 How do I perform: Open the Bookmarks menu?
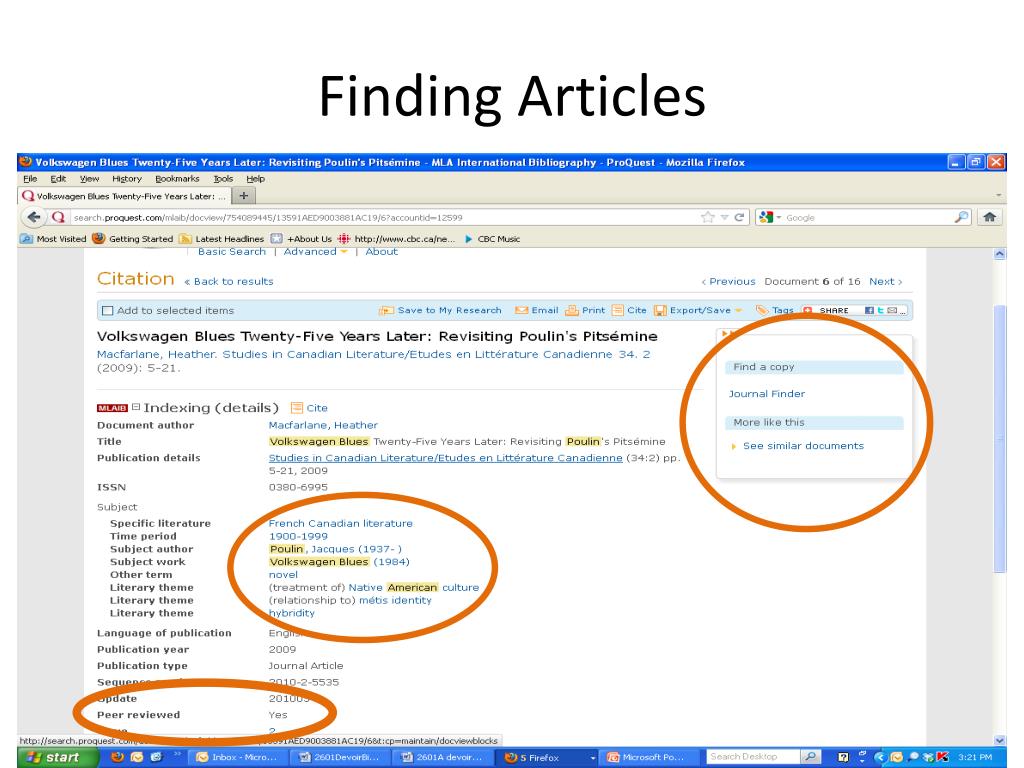(x=177, y=179)
